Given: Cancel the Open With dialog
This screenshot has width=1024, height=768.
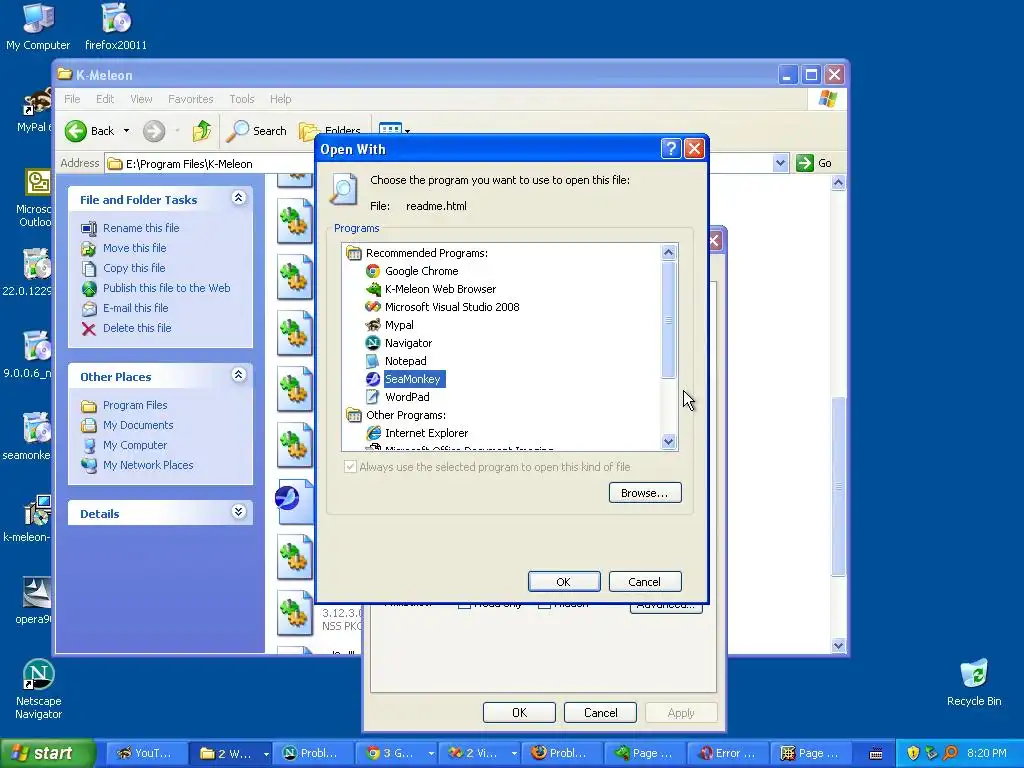Looking at the screenshot, I should [x=645, y=581].
